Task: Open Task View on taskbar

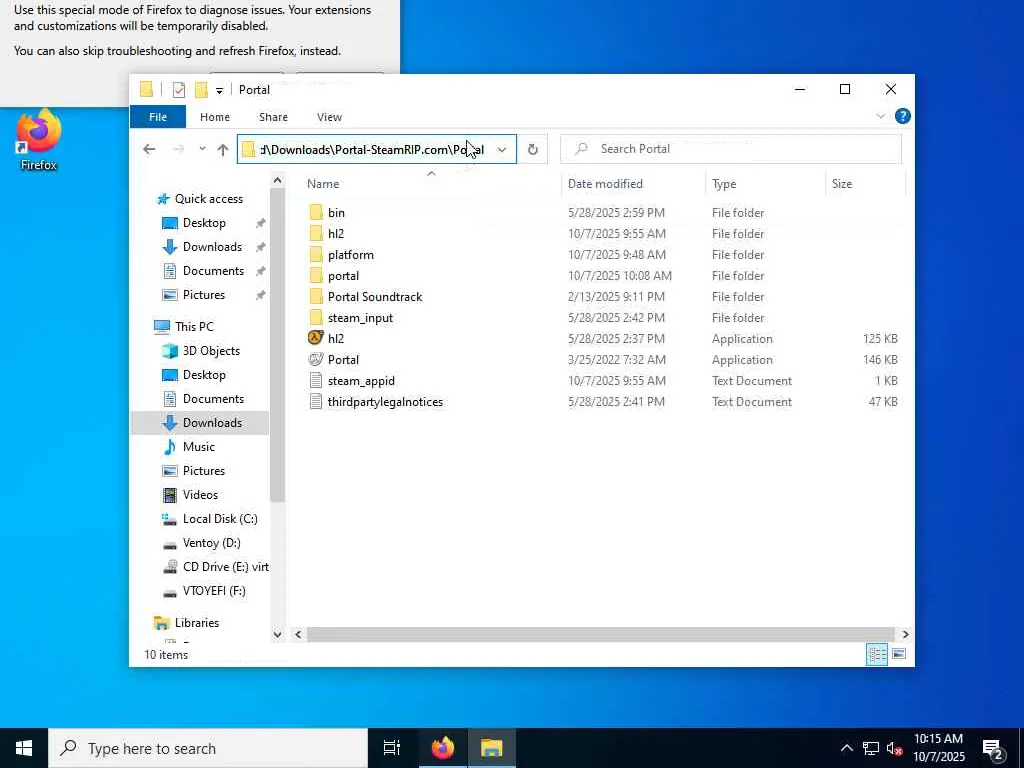Action: (x=392, y=748)
